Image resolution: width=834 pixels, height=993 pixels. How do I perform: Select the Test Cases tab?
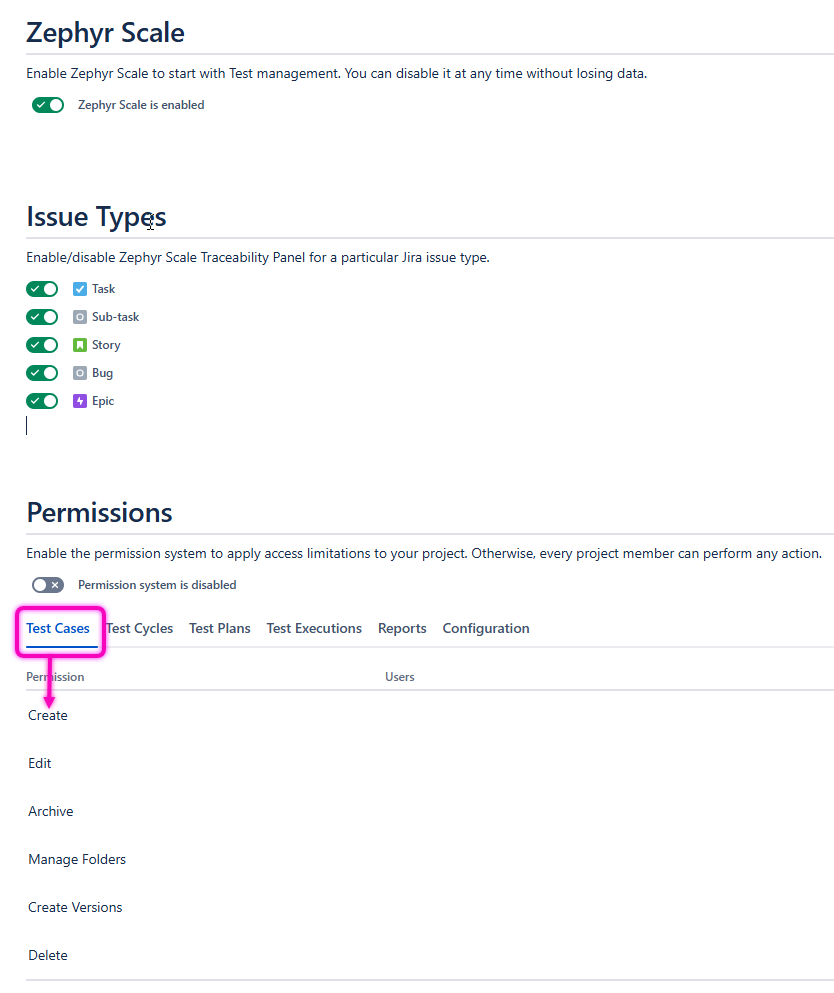pyautogui.click(x=58, y=628)
